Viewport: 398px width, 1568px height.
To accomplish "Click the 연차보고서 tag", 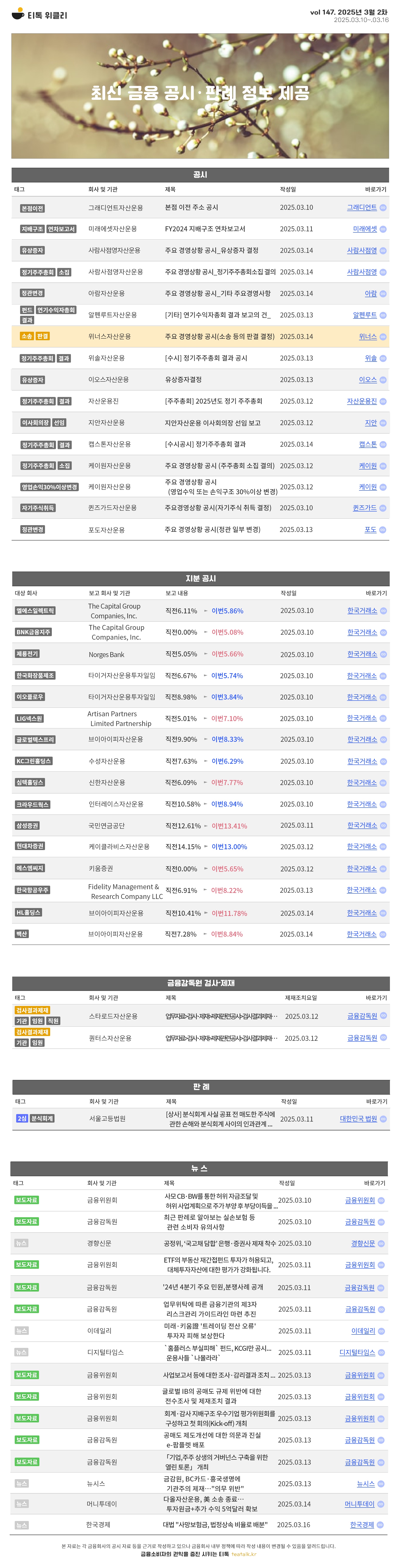I will pos(62,229).
